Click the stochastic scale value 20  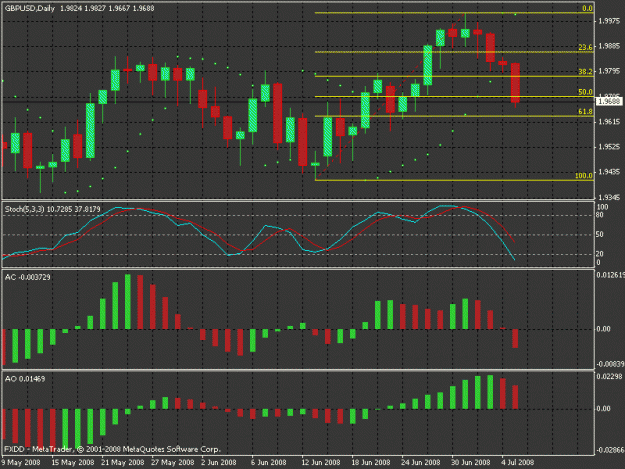pos(599,254)
